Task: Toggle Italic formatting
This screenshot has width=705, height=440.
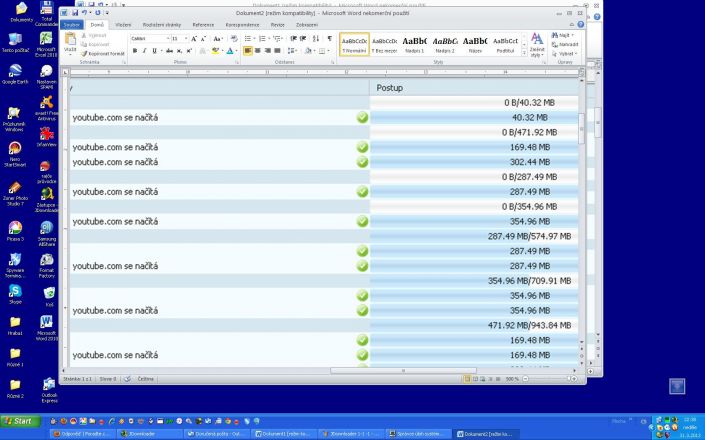Action: (x=144, y=51)
